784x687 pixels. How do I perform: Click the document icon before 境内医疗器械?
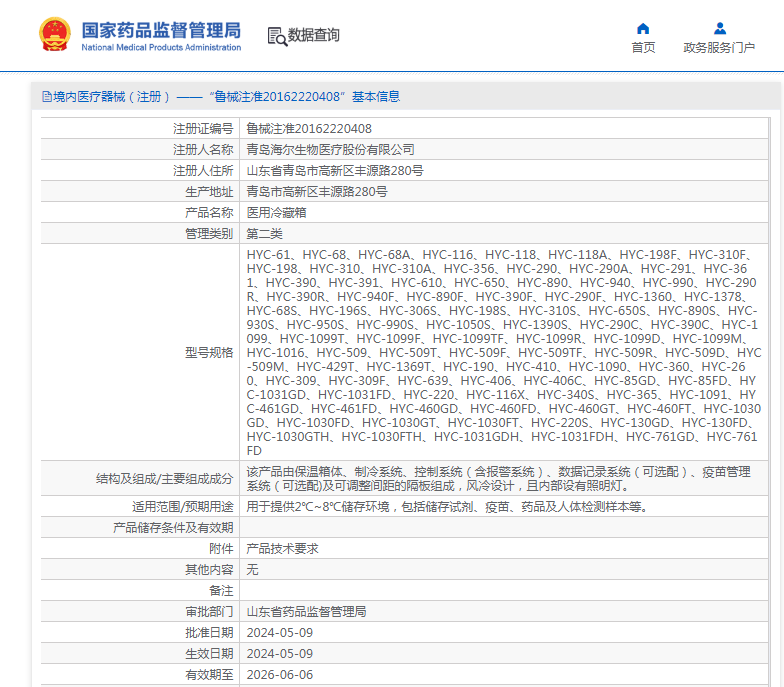click(x=46, y=97)
